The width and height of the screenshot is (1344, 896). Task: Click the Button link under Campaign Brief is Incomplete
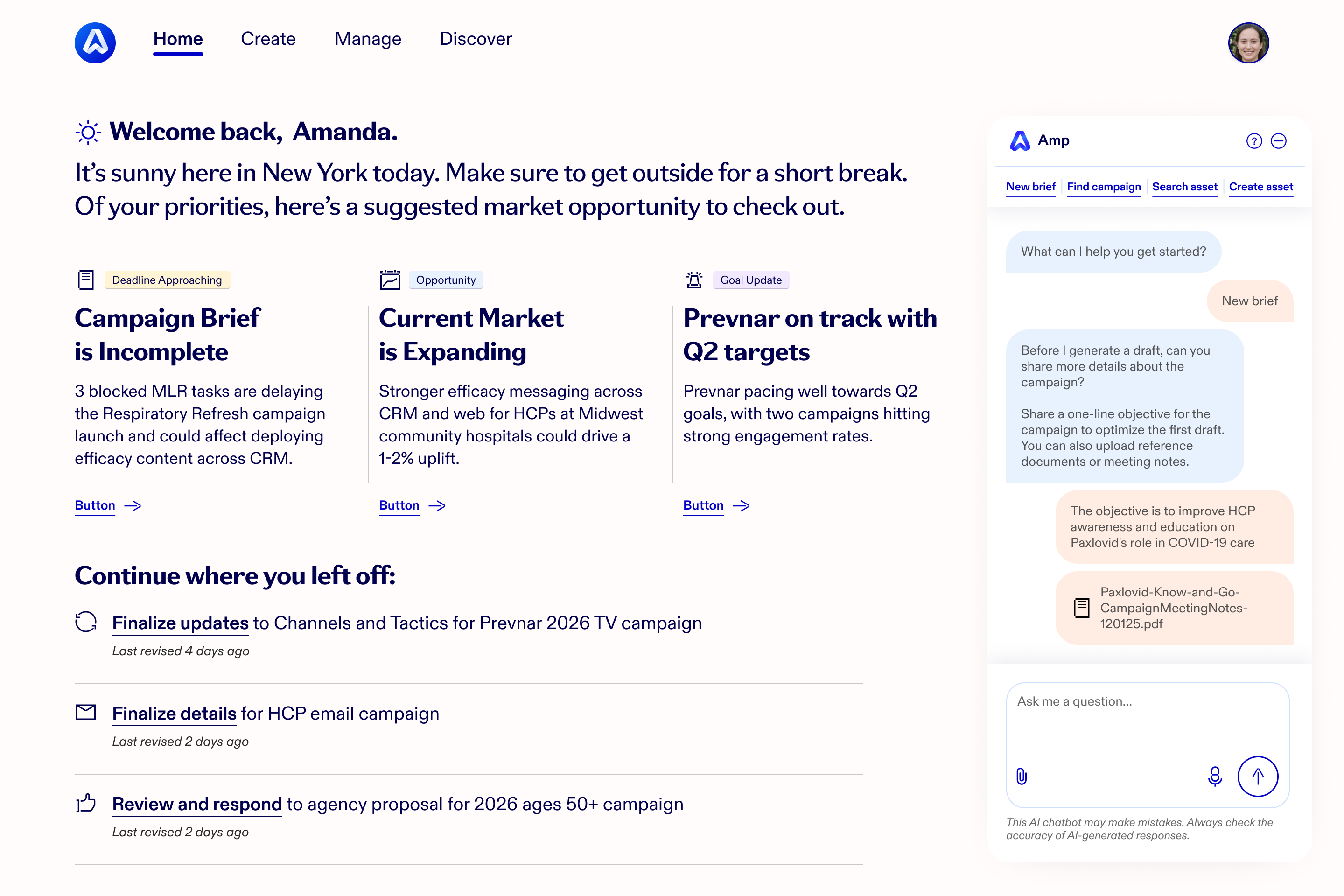[x=95, y=506]
